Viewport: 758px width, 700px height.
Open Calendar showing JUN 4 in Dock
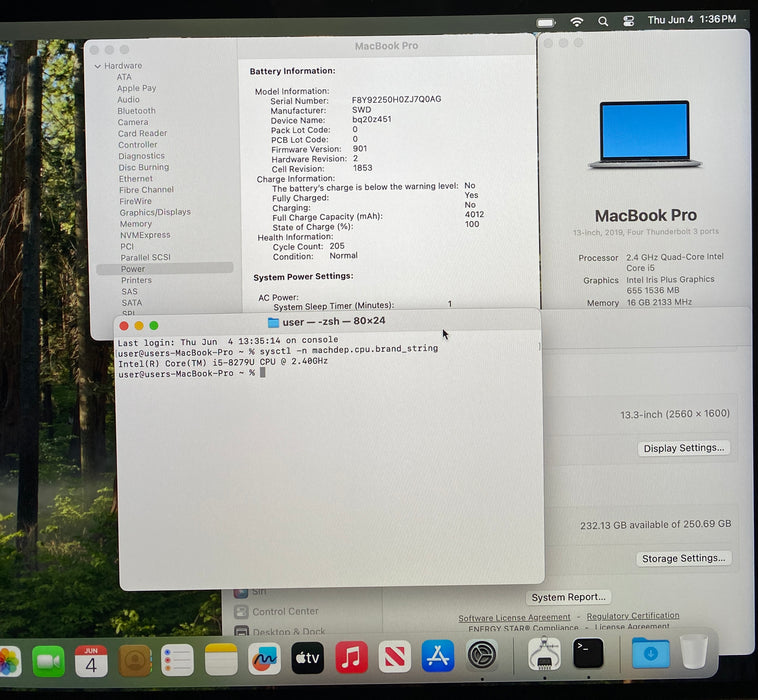coord(91,660)
